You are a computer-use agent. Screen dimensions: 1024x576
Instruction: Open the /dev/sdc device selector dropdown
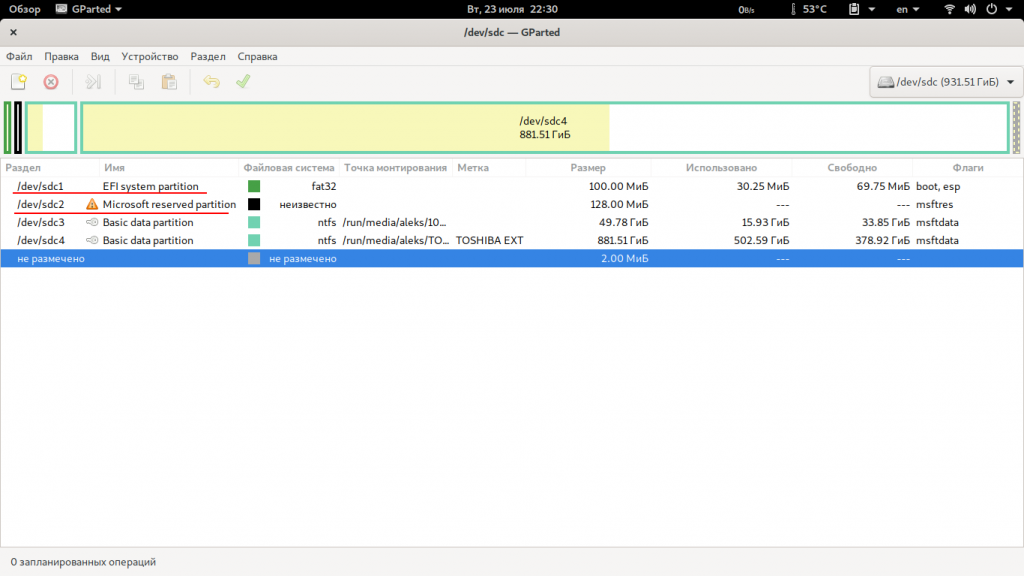(x=946, y=82)
